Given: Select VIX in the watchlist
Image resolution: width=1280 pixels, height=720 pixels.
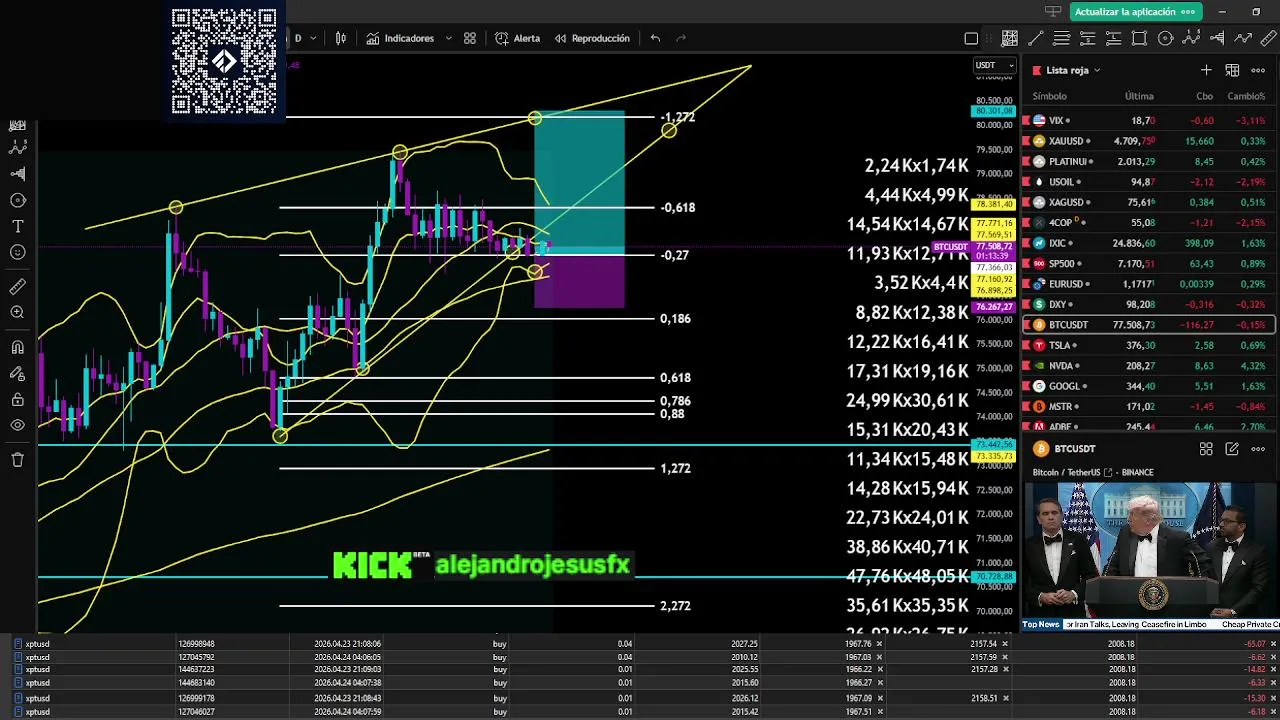Looking at the screenshot, I should point(1148,120).
